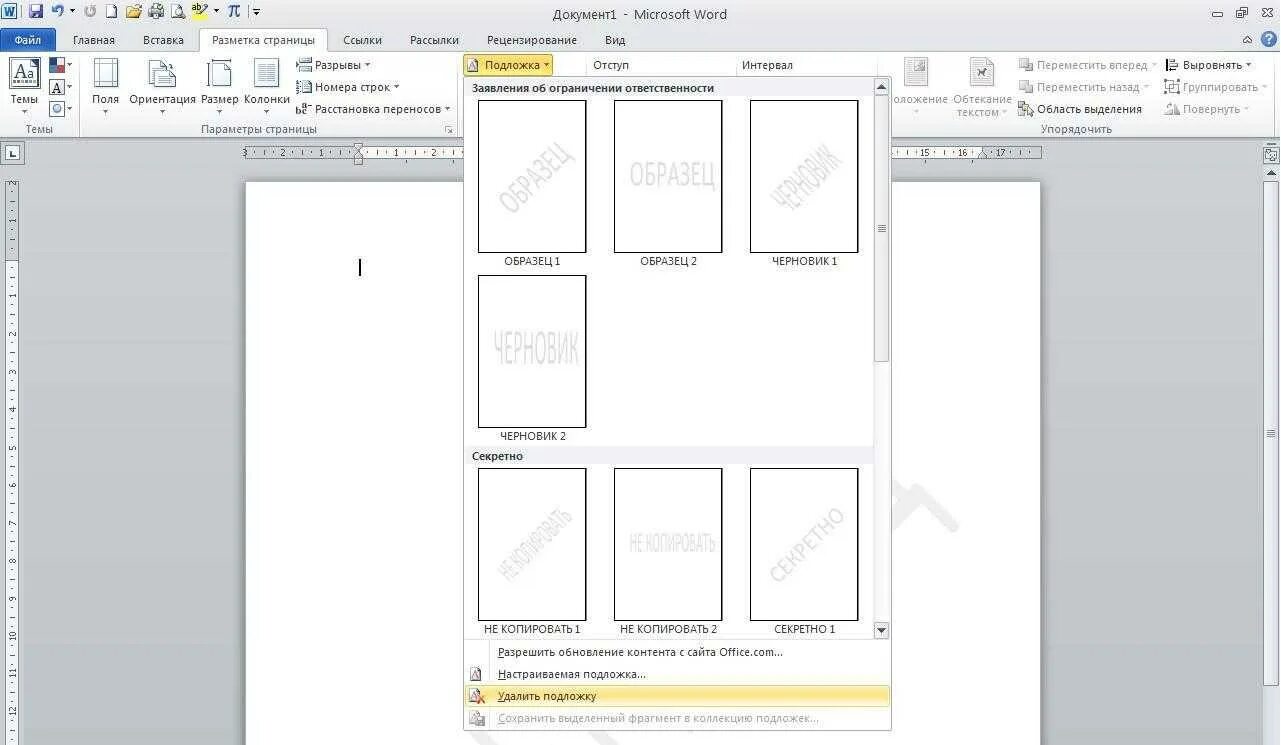Collapse the Подложка watermark dropdown button
The image size is (1281, 745).
(508, 65)
